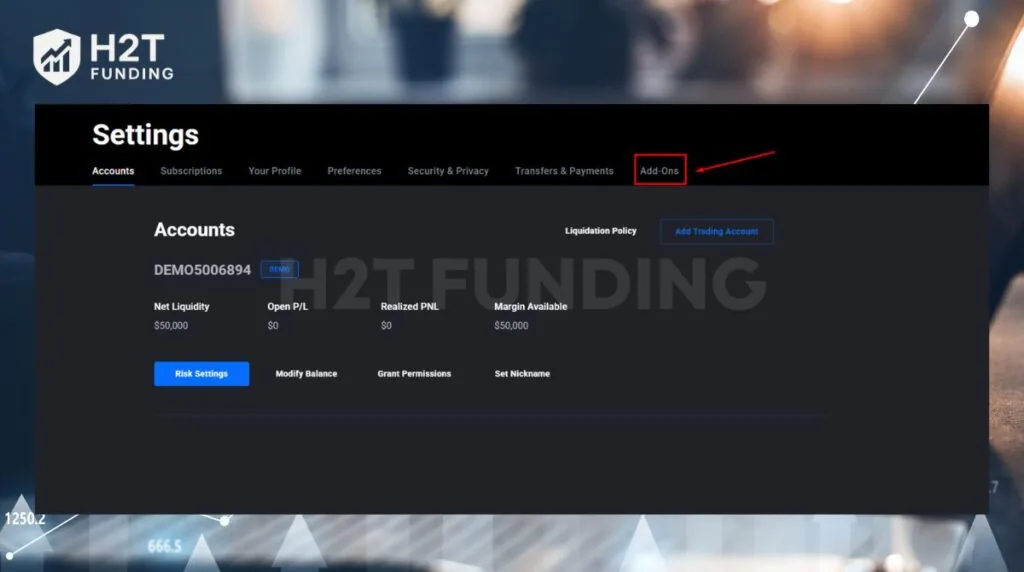Open the Accounts tab
This screenshot has width=1024, height=572.
pos(113,171)
